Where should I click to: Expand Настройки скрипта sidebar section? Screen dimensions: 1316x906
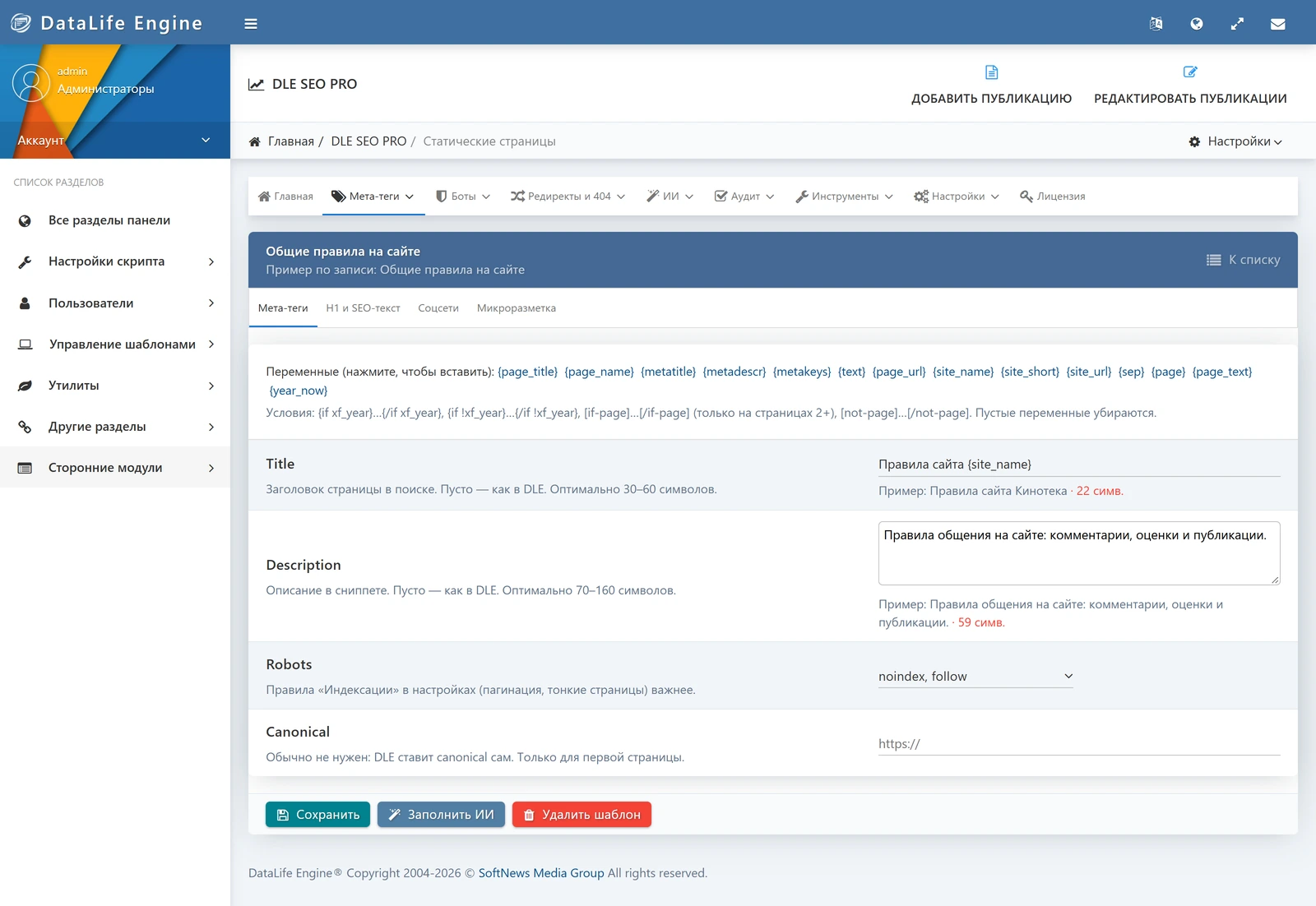coord(115,261)
